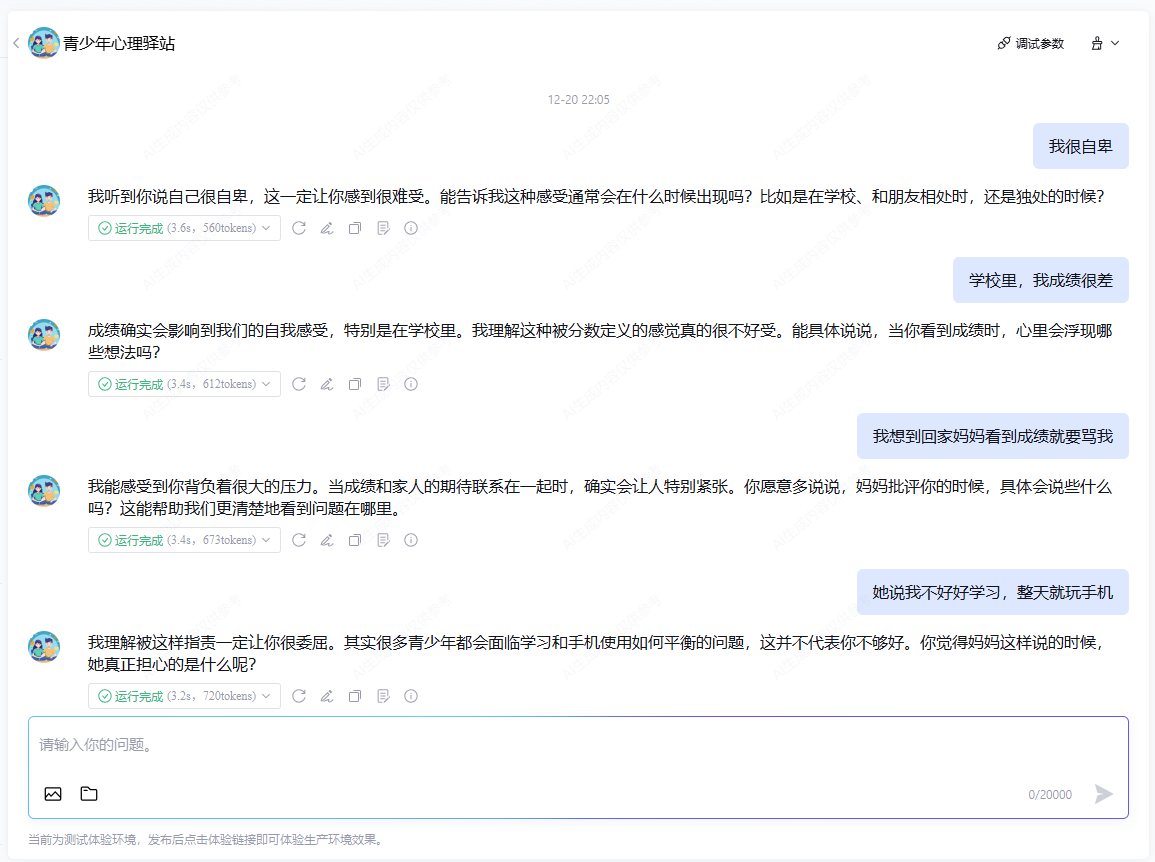
Task: Show info for the 720tokens reply
Action: click(x=411, y=696)
